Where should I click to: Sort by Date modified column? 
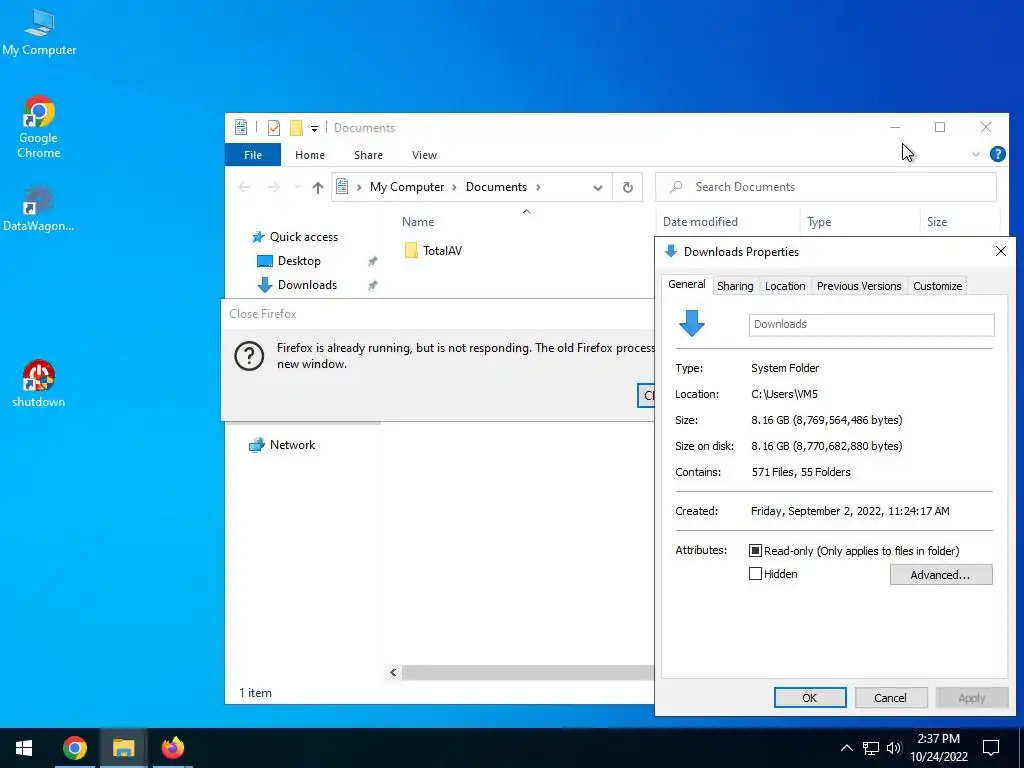[x=700, y=222]
